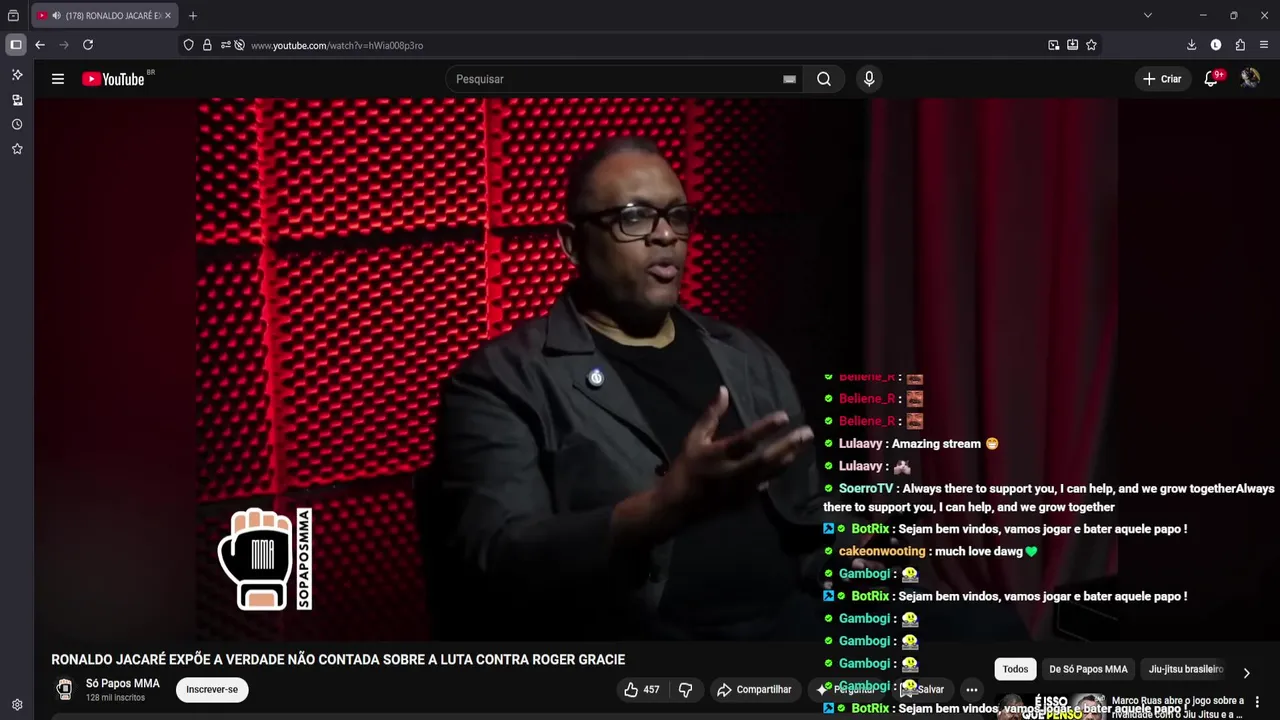The height and width of the screenshot is (720, 1280).
Task: Open Só Papos MMA channel avatar
Action: (x=65, y=689)
